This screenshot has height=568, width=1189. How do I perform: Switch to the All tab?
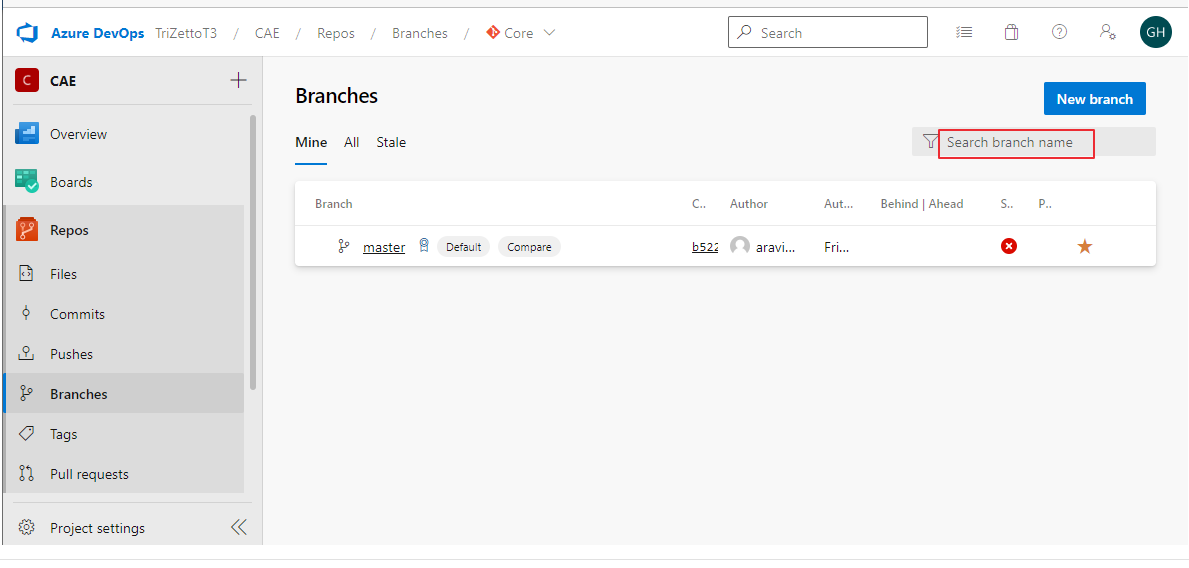point(351,142)
